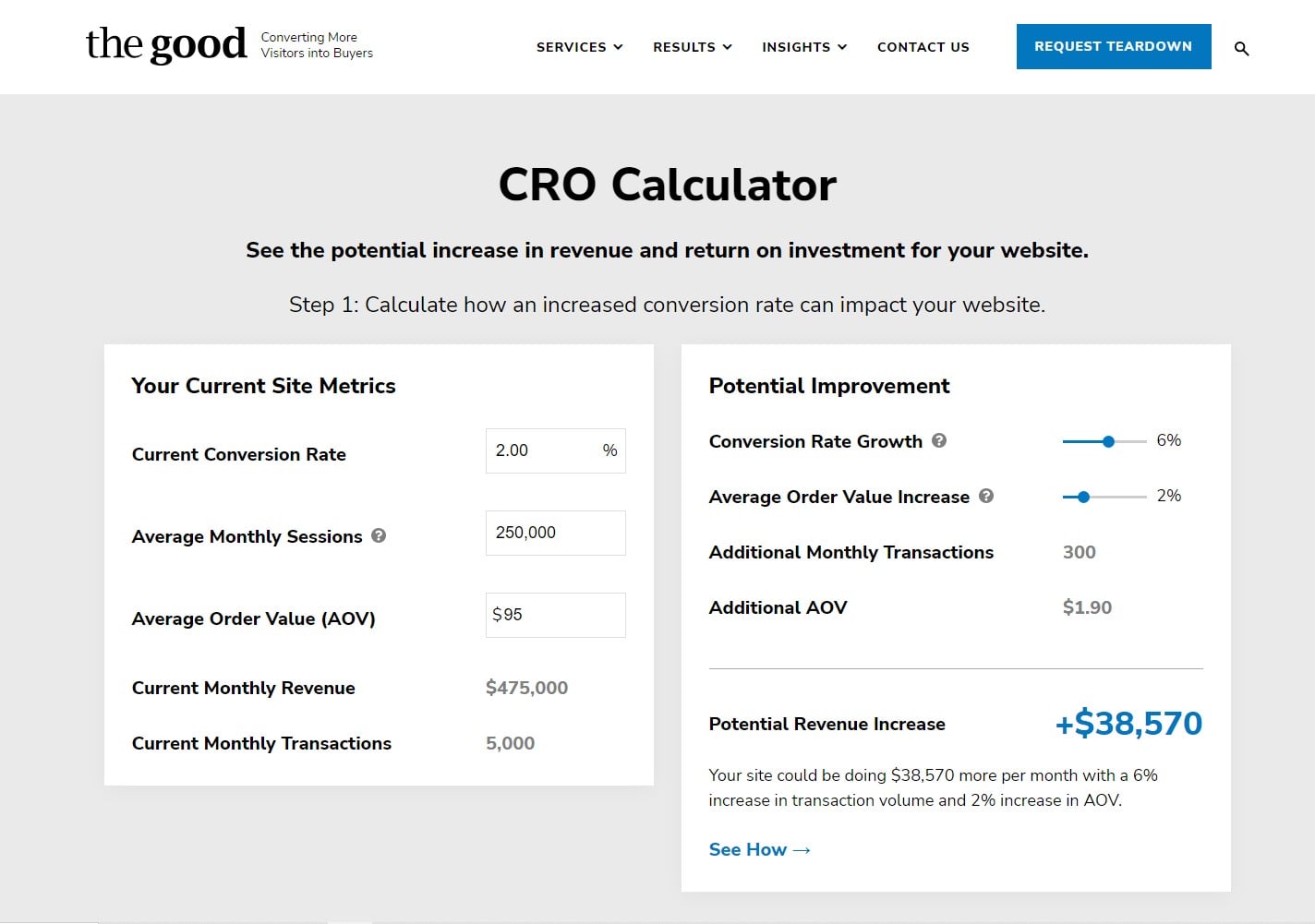
Task: Expand the Insights dropdown menu
Action: pyautogui.click(x=803, y=47)
